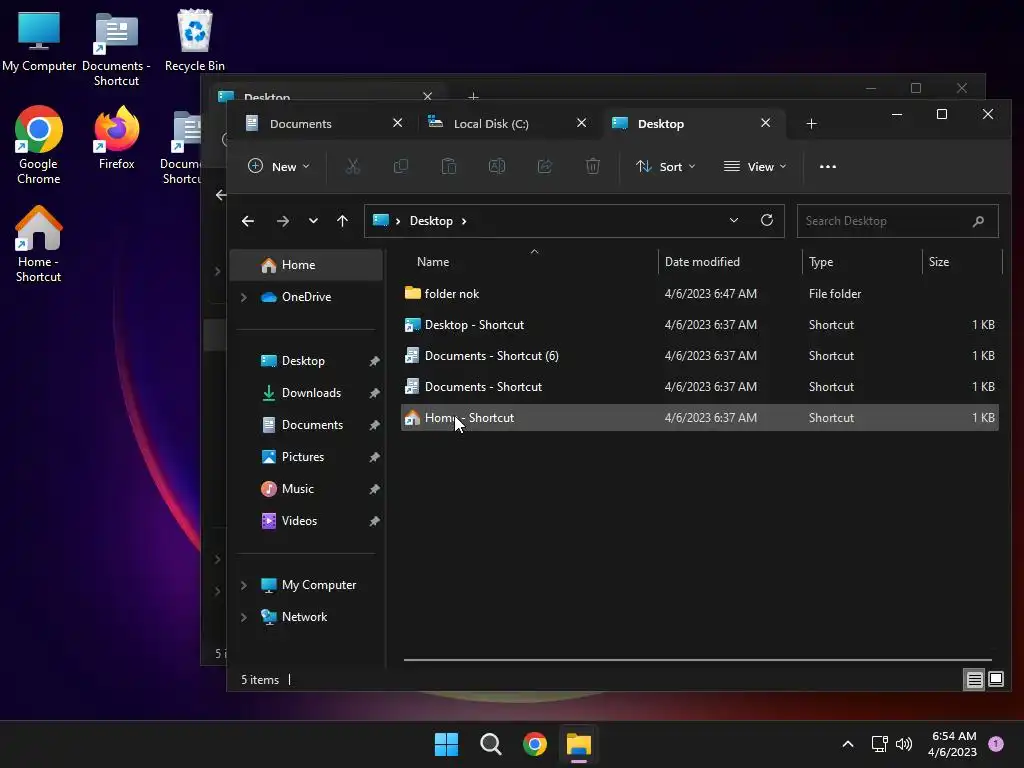Click the Copy icon in toolbar
The width and height of the screenshot is (1024, 768).
[x=401, y=167]
